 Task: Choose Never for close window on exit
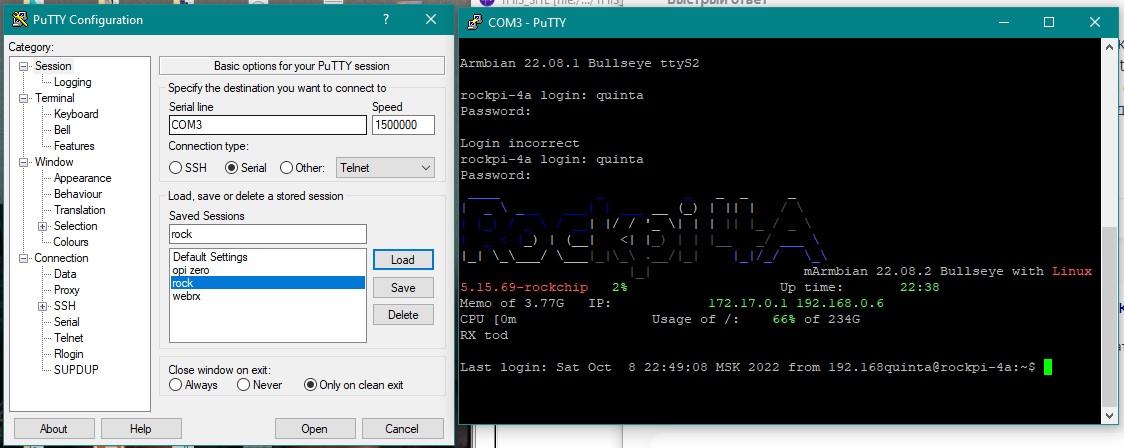(x=244, y=385)
